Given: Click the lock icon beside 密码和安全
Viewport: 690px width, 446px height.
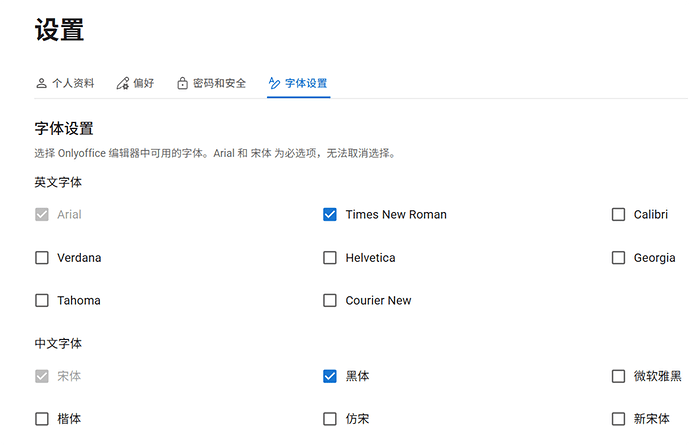Looking at the screenshot, I should (182, 83).
